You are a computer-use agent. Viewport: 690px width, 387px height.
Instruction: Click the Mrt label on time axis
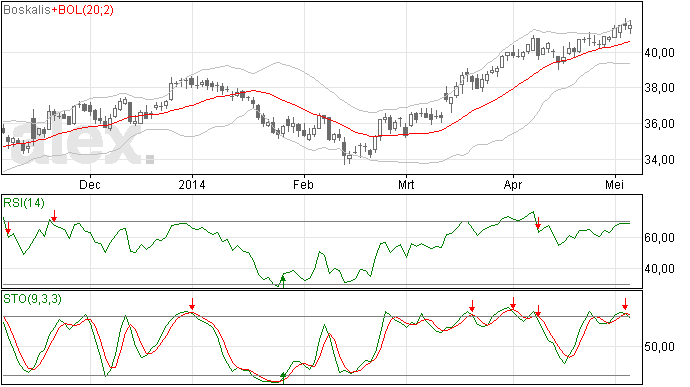406,184
